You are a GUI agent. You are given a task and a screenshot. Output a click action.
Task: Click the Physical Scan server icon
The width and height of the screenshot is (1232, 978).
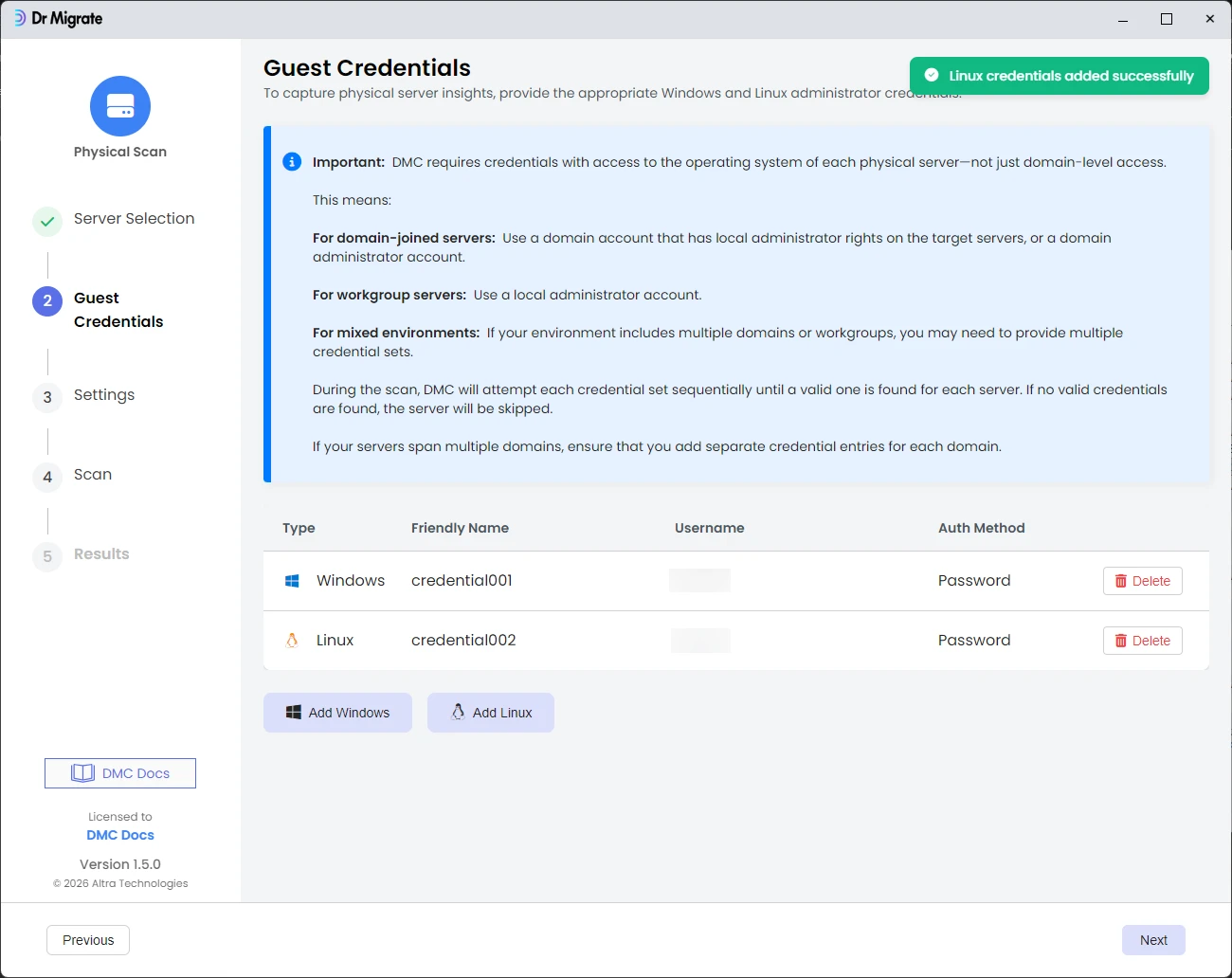[120, 106]
